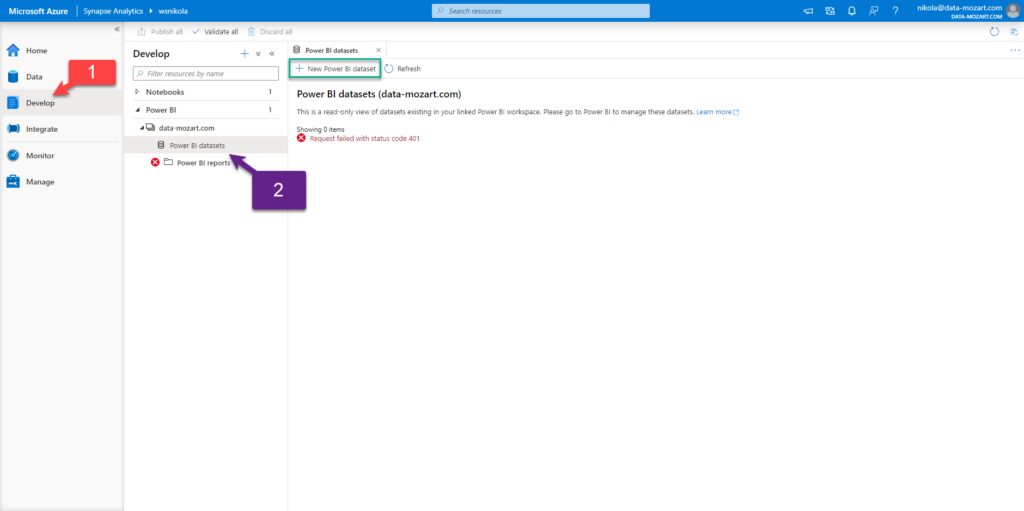Refresh the Power BI datasets list

pos(402,69)
